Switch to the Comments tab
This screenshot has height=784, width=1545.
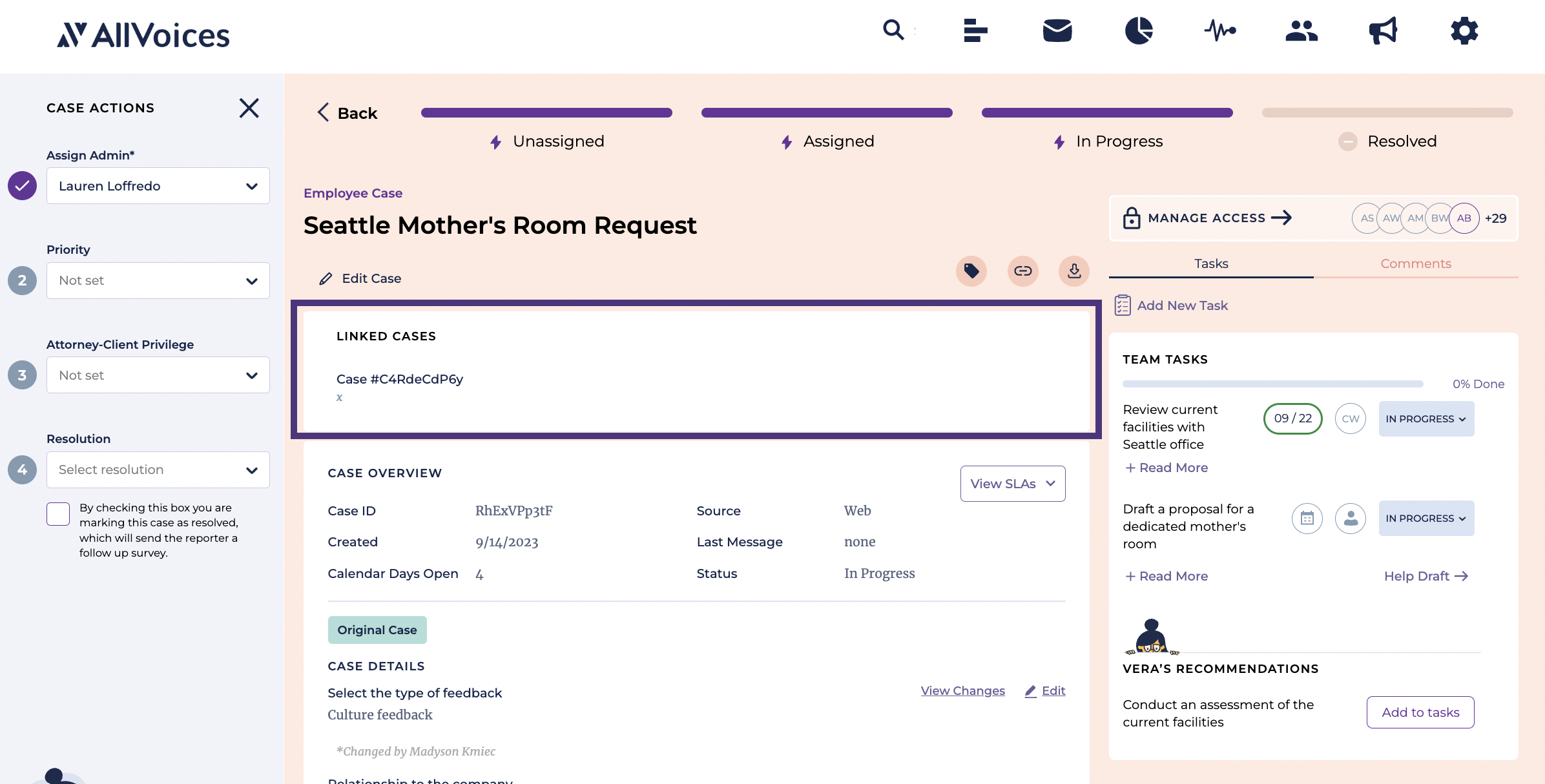1416,263
